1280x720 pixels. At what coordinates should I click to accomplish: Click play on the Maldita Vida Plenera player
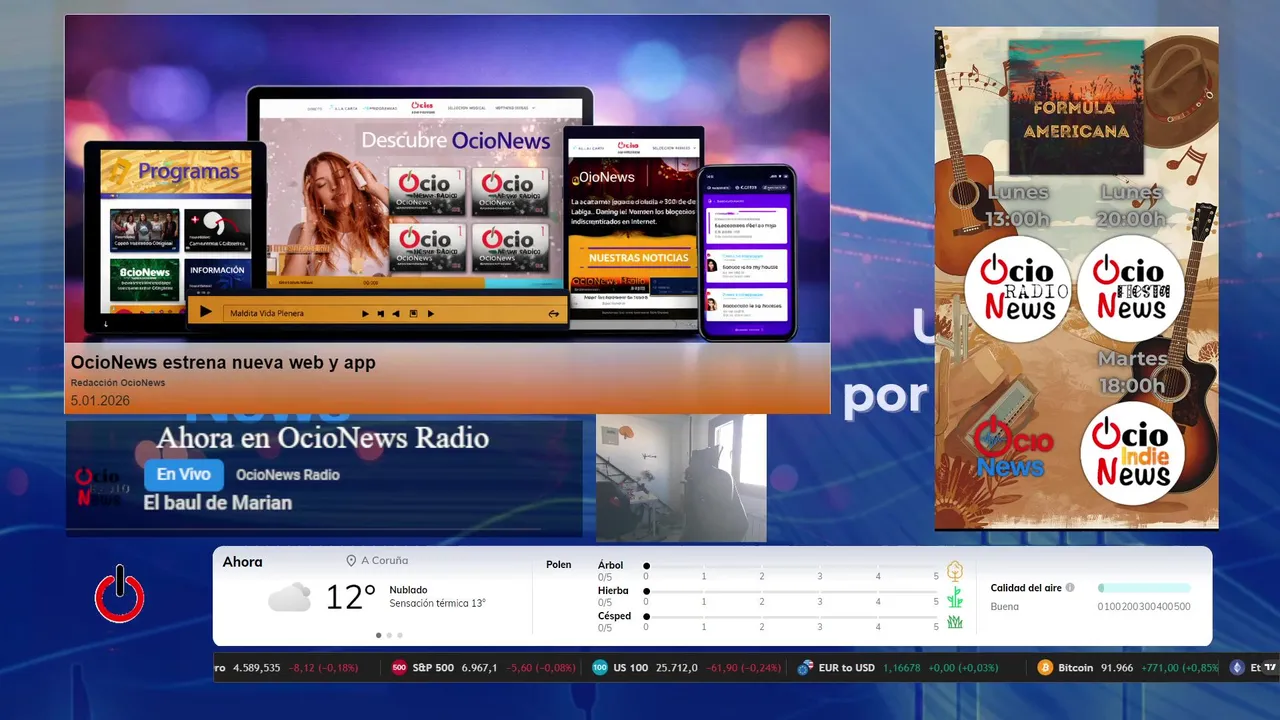pos(205,312)
